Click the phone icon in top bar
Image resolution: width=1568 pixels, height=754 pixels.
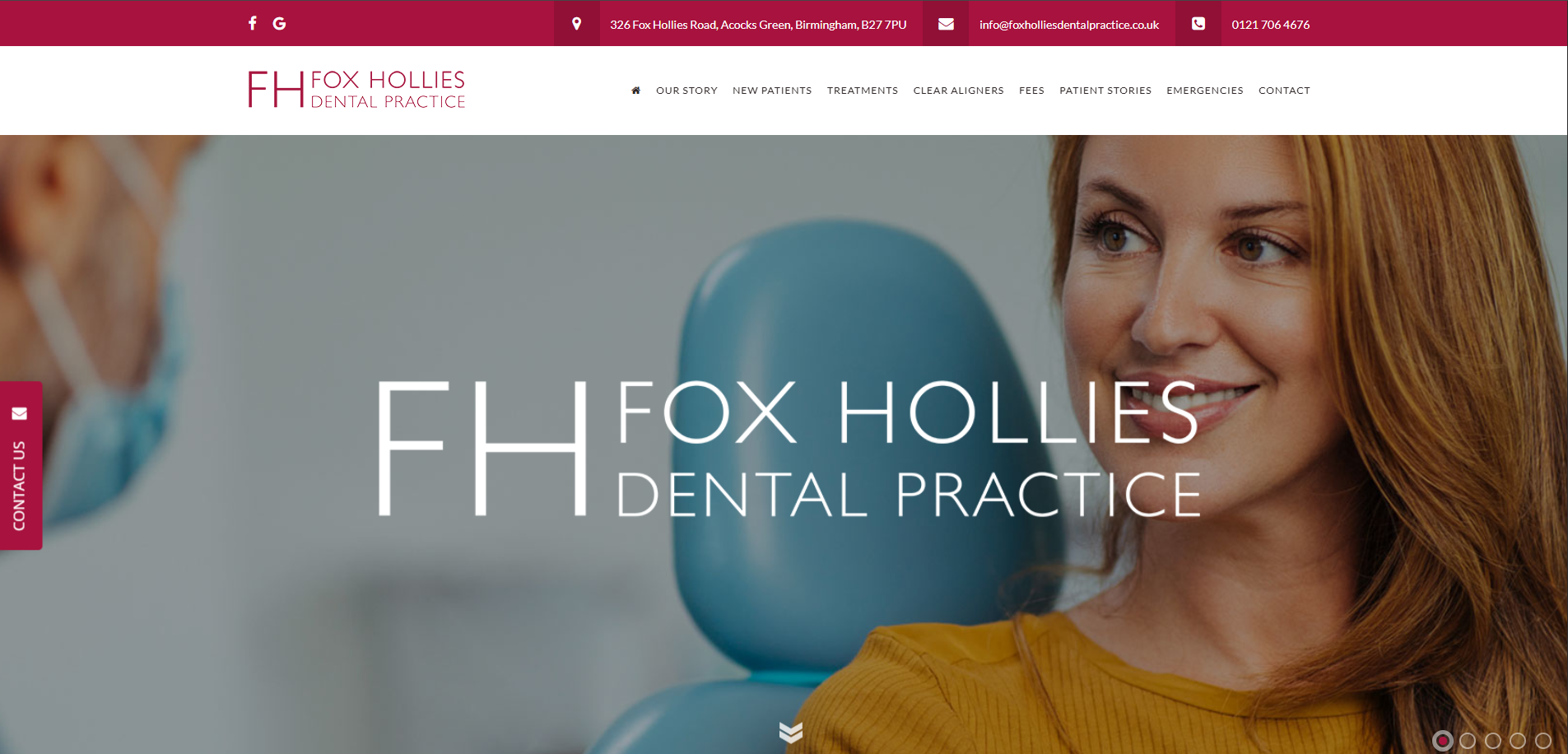(x=1198, y=24)
